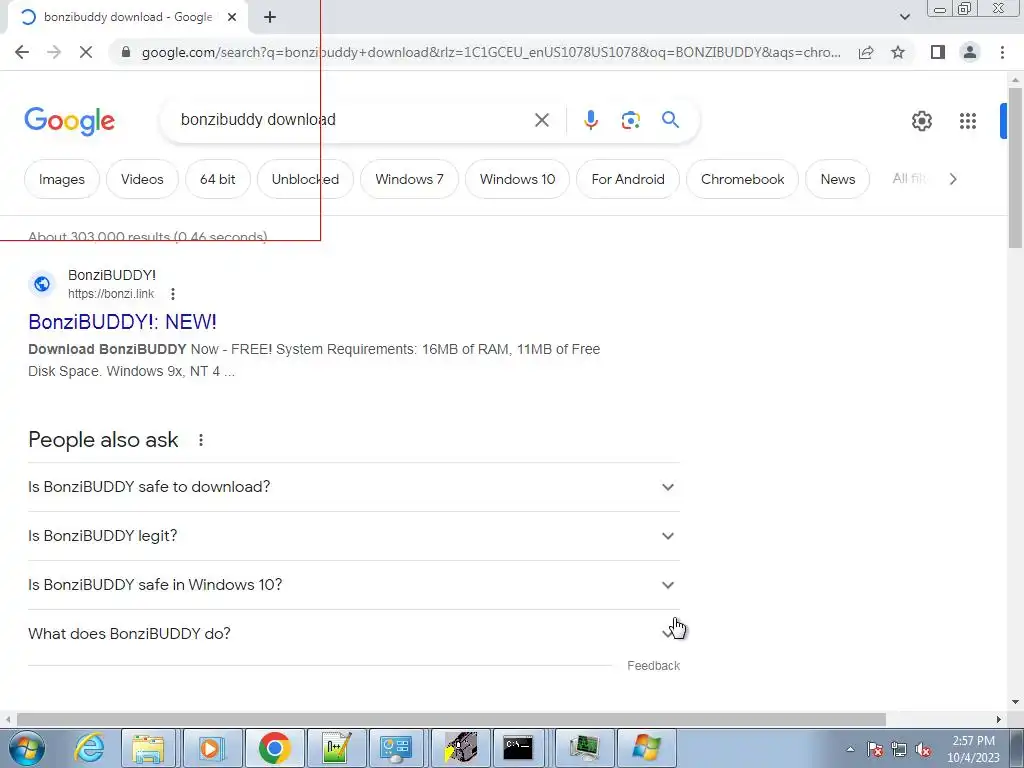Viewport: 1024px width, 768px height.
Task: View site information via the lock icon
Action: coord(126,52)
